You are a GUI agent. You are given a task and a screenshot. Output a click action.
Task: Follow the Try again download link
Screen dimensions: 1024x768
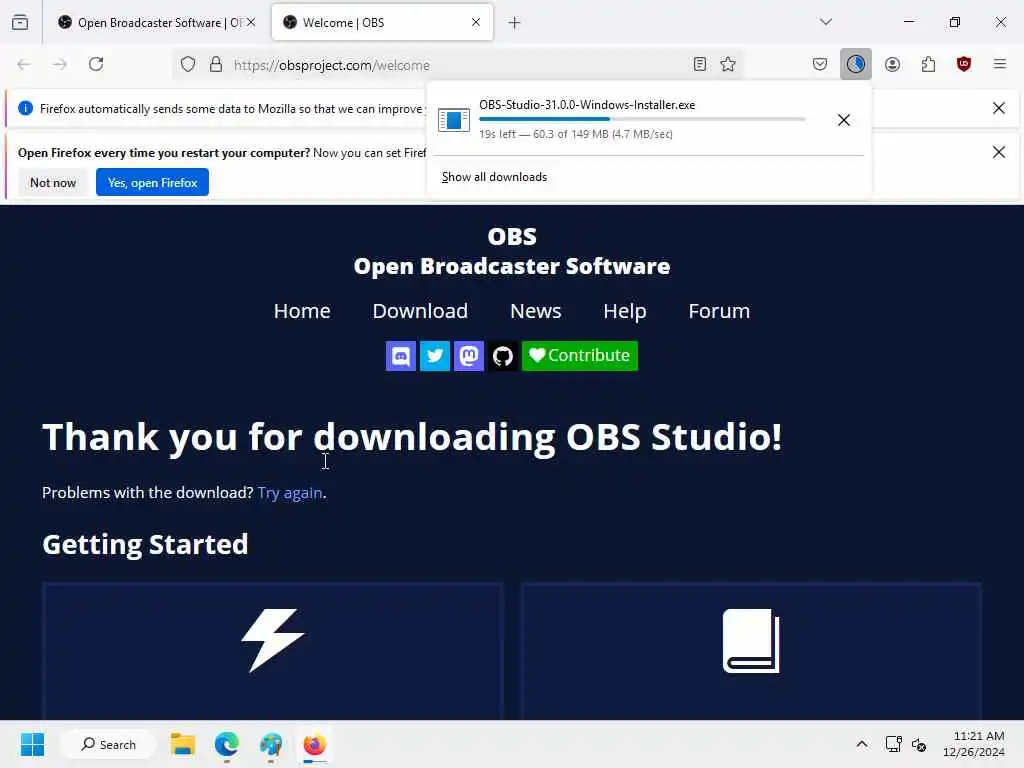pyautogui.click(x=290, y=492)
